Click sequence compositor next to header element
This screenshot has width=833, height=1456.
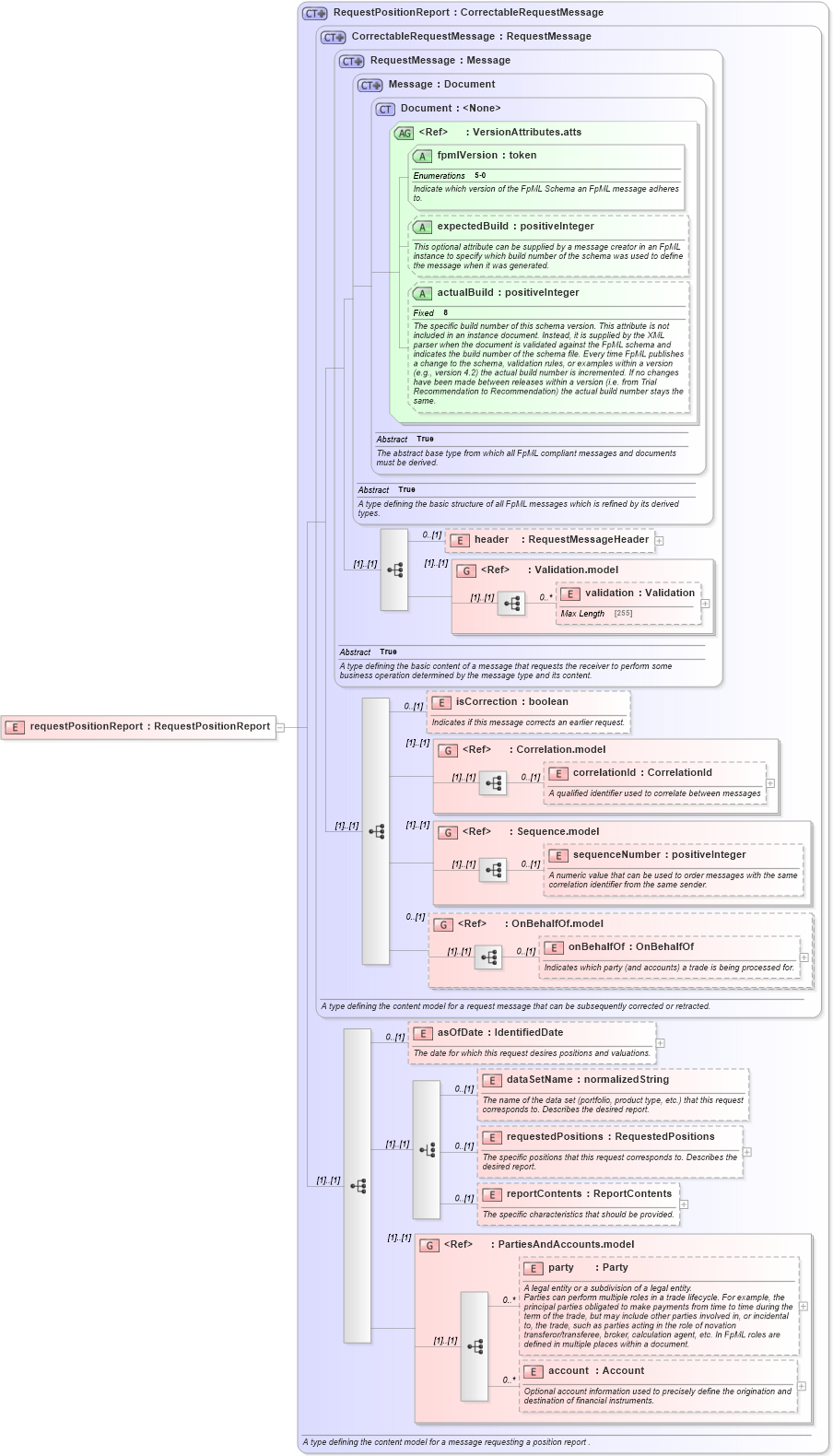coord(394,570)
